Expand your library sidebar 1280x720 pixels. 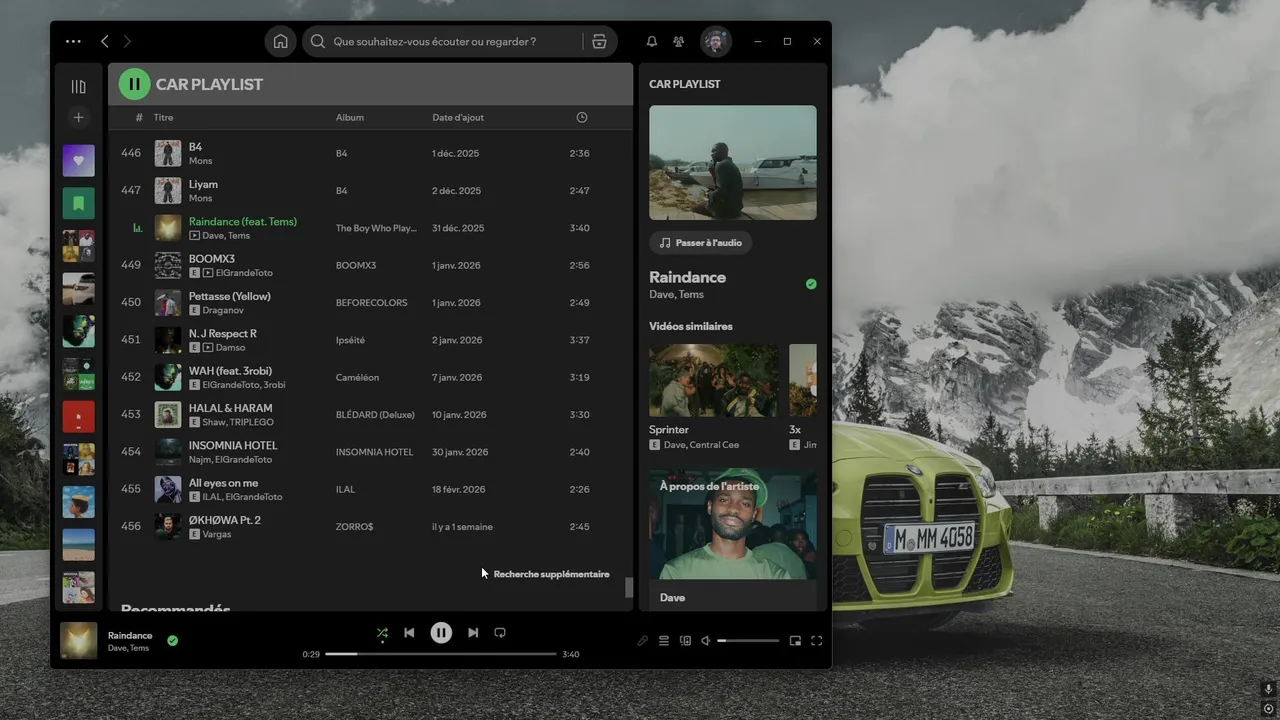pyautogui.click(x=79, y=87)
